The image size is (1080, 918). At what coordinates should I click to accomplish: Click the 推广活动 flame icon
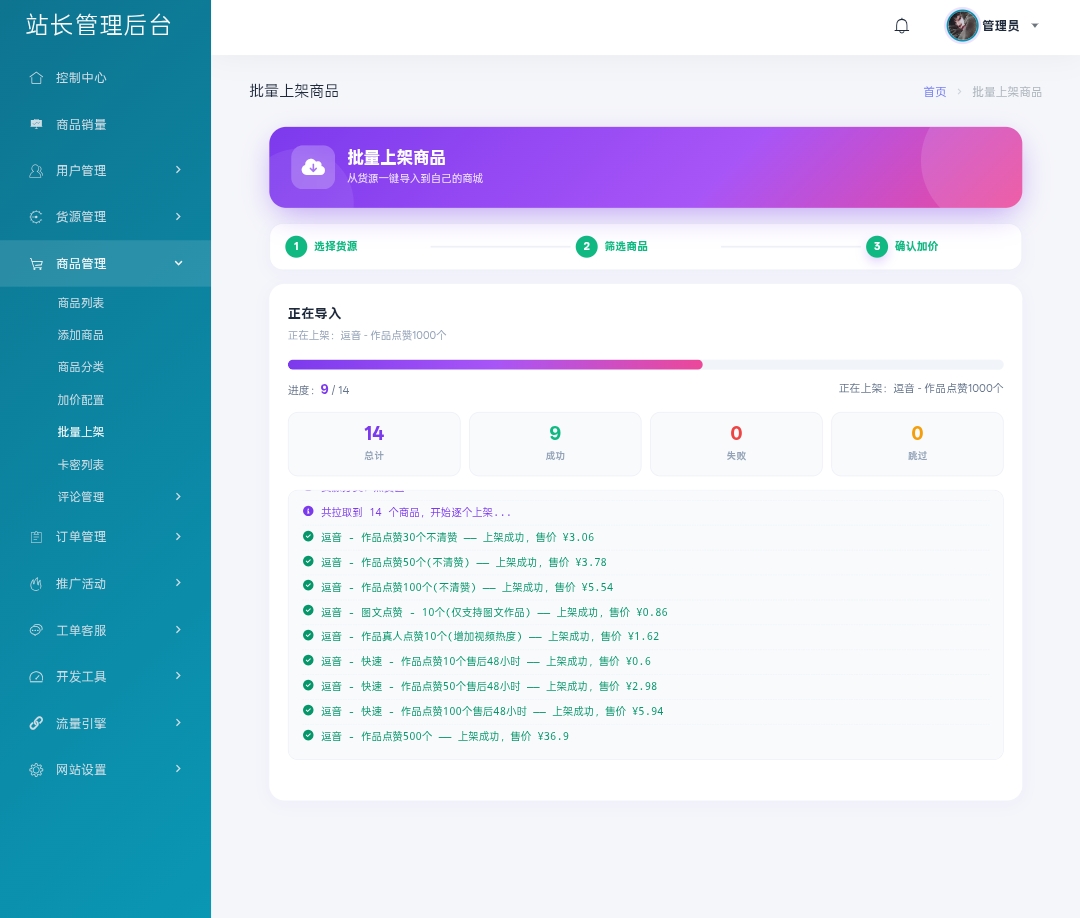pos(37,584)
